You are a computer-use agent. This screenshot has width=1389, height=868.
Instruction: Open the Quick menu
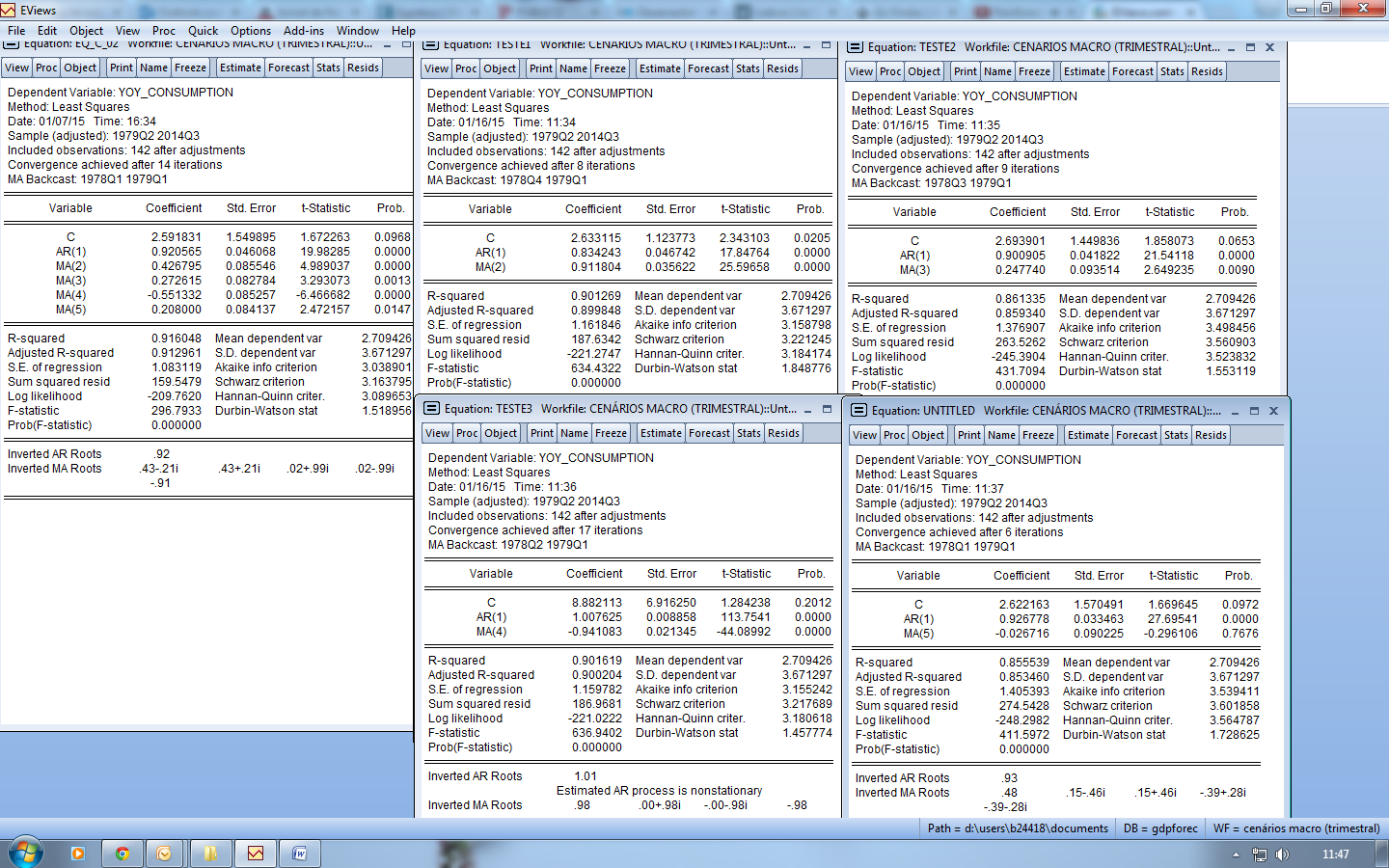point(203,31)
